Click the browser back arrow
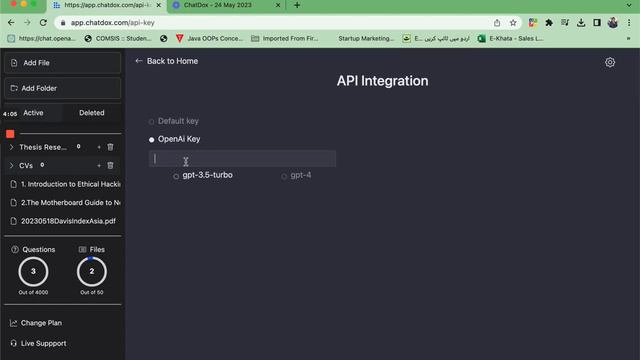 (11, 22)
